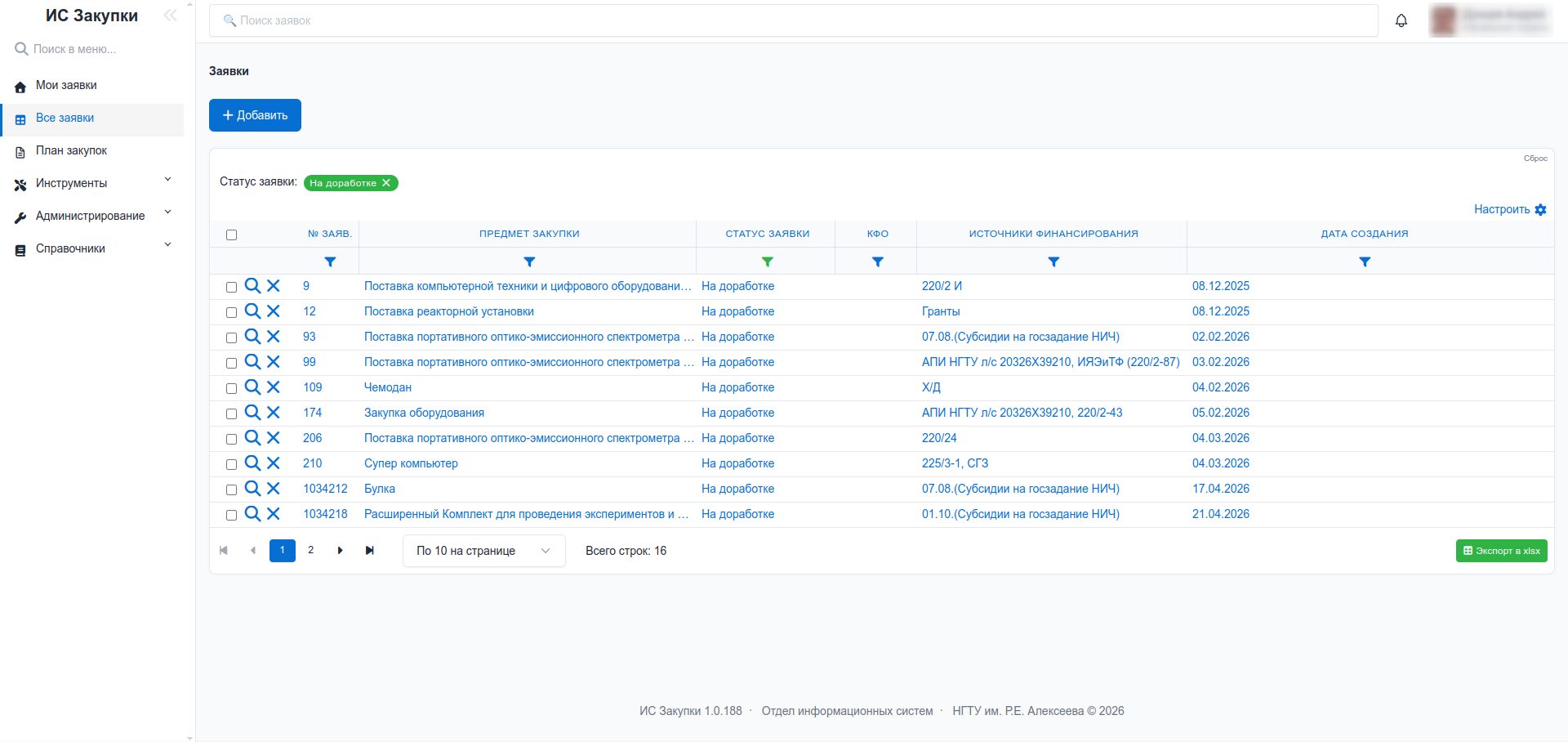This screenshot has width=1568, height=742.
Task: Open the filter for Предмет закупки column
Action: (x=529, y=261)
